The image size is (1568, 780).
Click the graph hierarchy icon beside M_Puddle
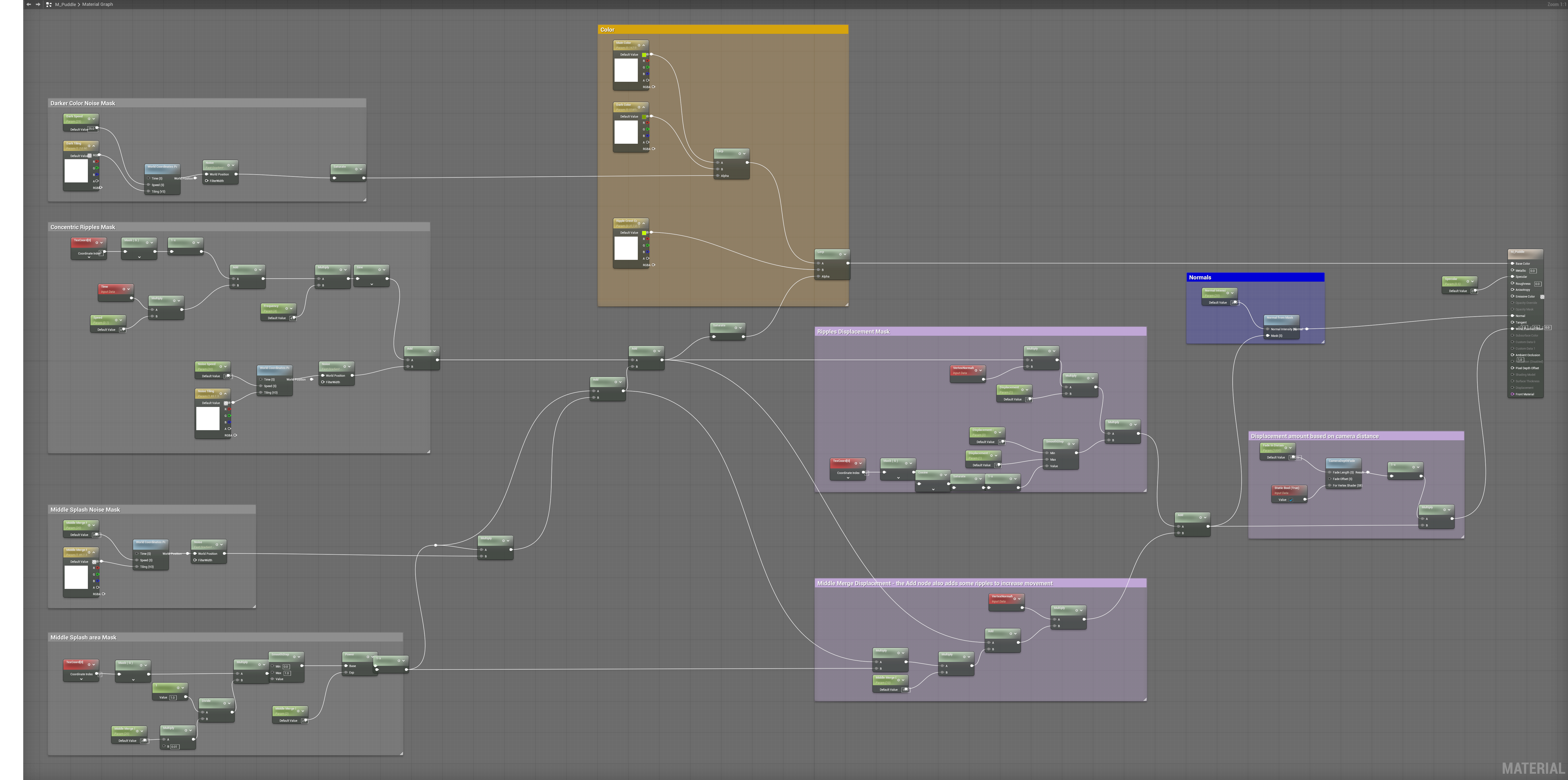pyautogui.click(x=49, y=4)
